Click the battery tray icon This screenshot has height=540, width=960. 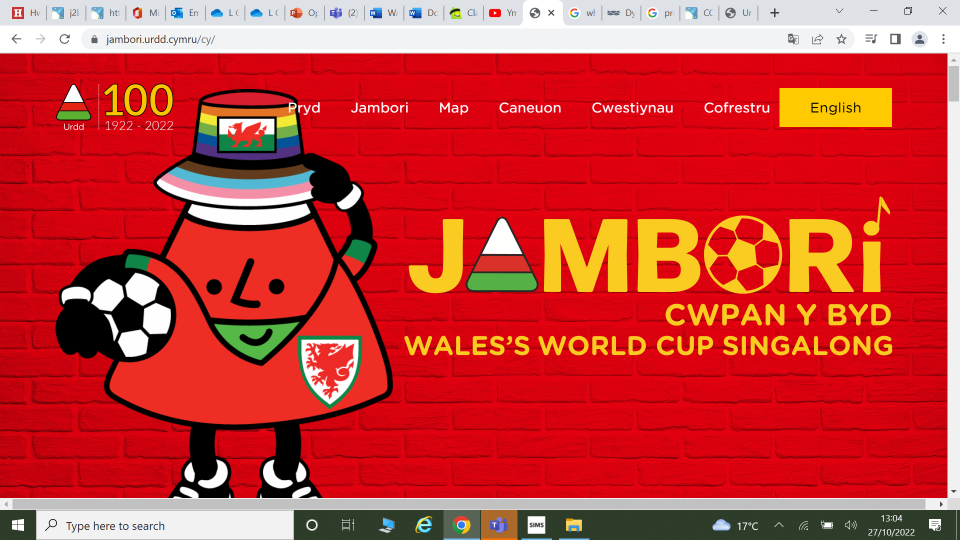coord(827,525)
